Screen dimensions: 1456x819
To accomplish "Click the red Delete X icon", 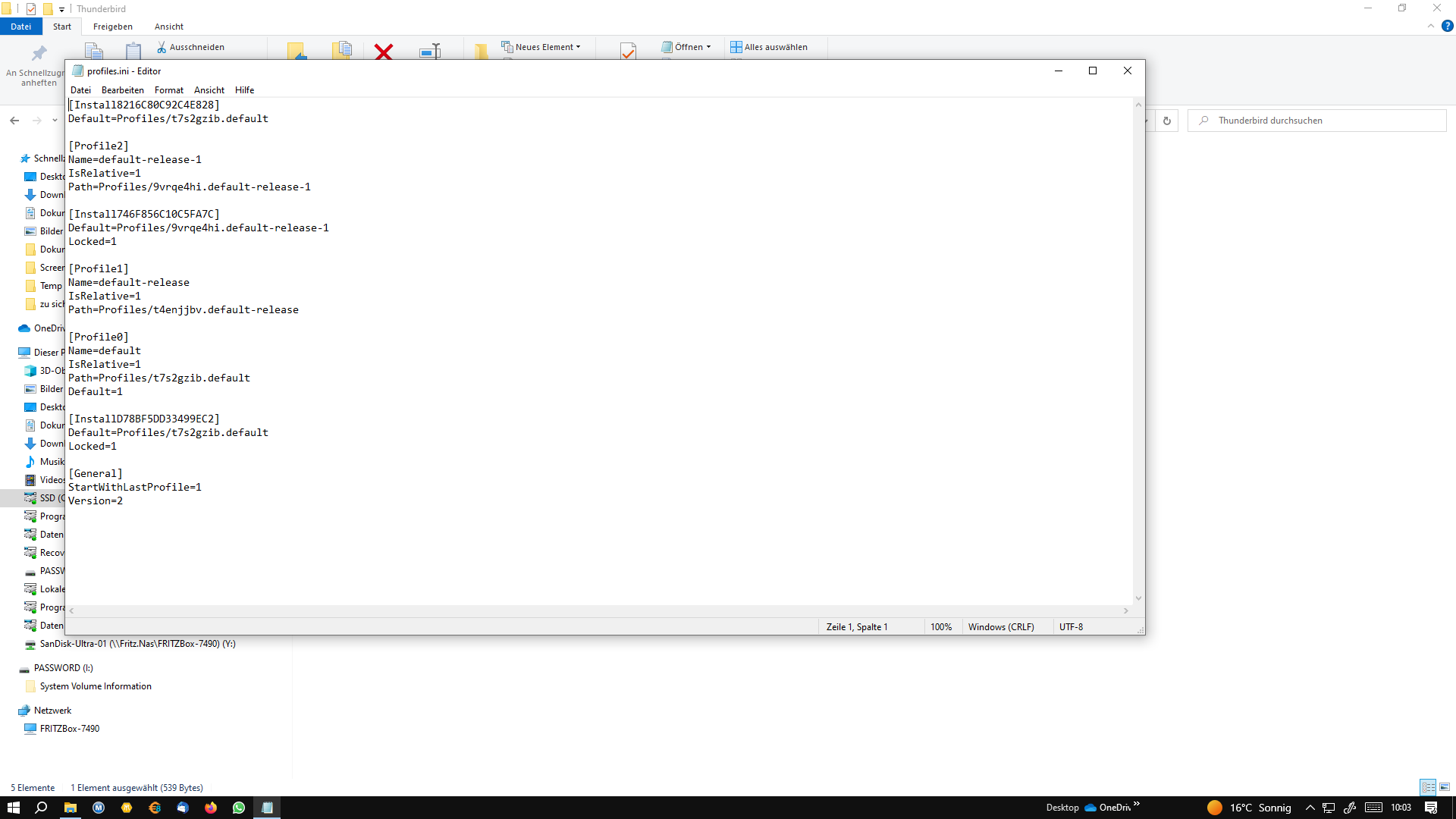I will pos(384,51).
